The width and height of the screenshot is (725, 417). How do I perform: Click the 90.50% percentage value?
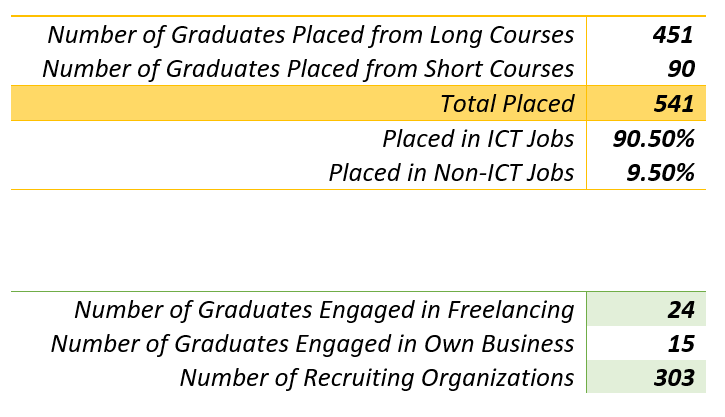coord(653,138)
